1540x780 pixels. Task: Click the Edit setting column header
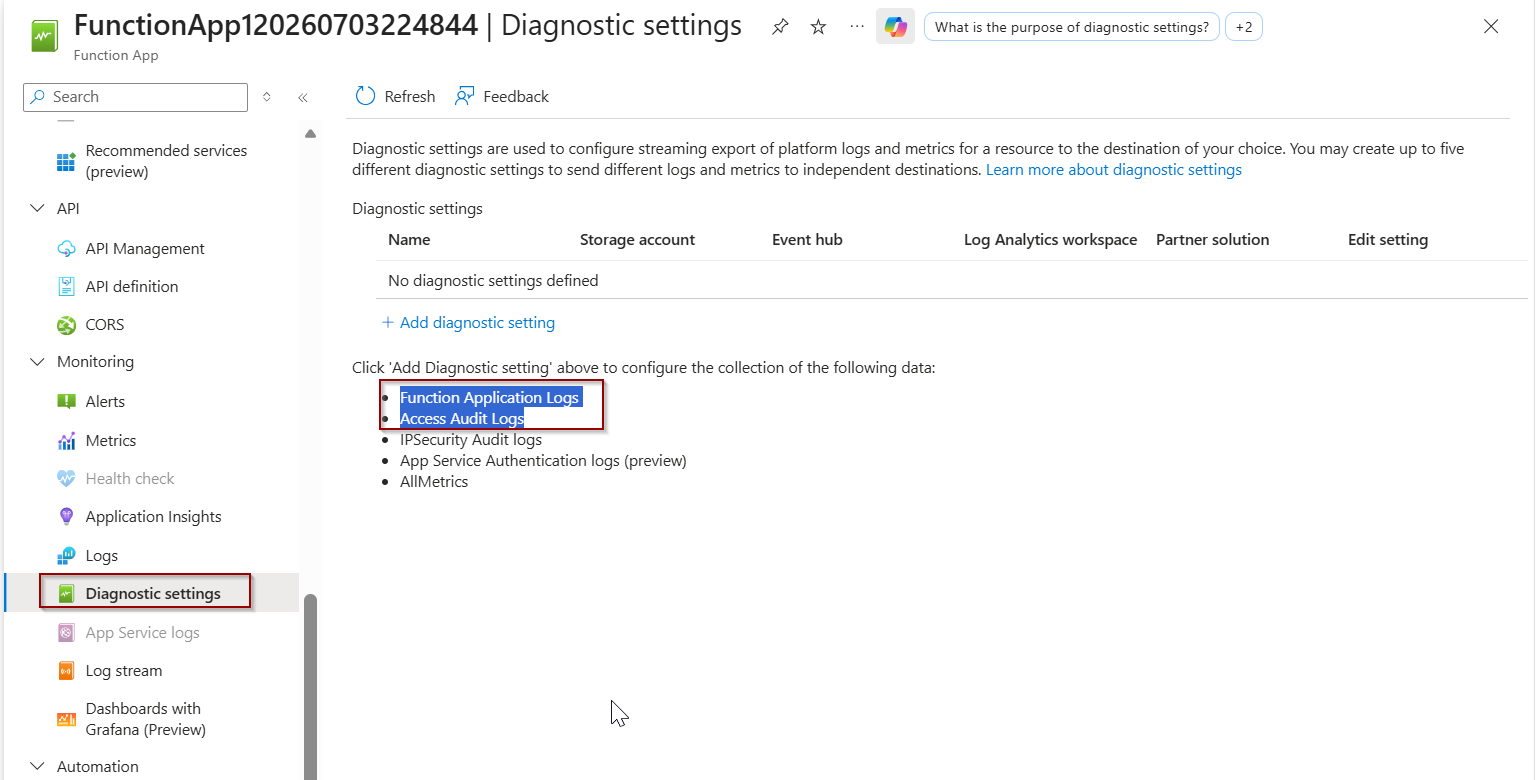click(x=1388, y=240)
